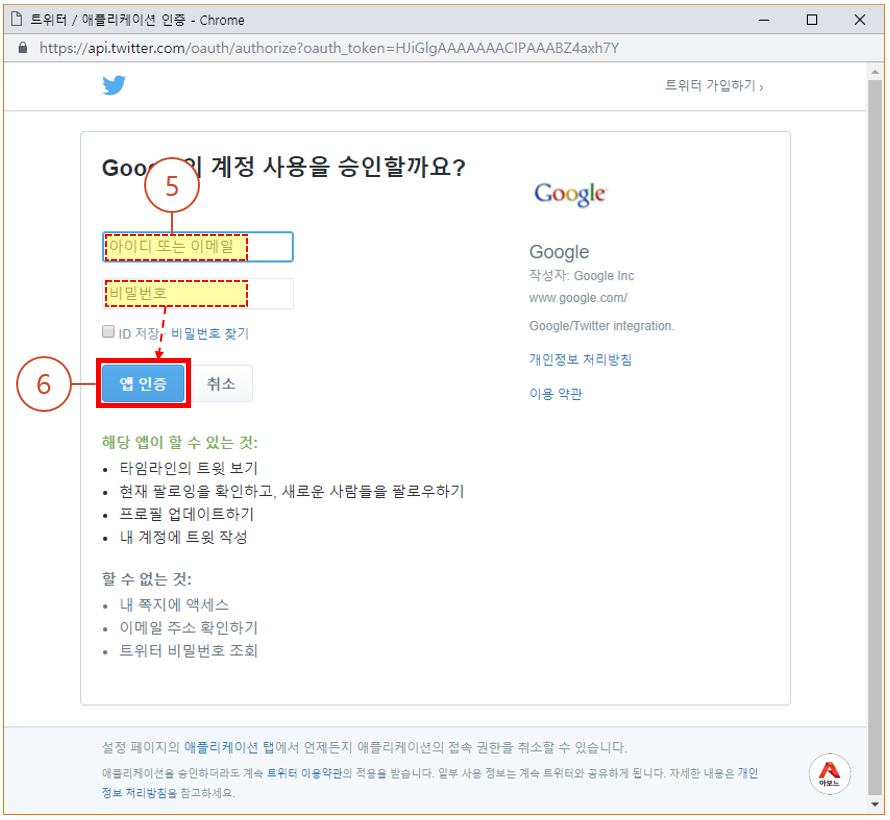
Task: Click the scrollbar up arrow
Action: coord(875,72)
